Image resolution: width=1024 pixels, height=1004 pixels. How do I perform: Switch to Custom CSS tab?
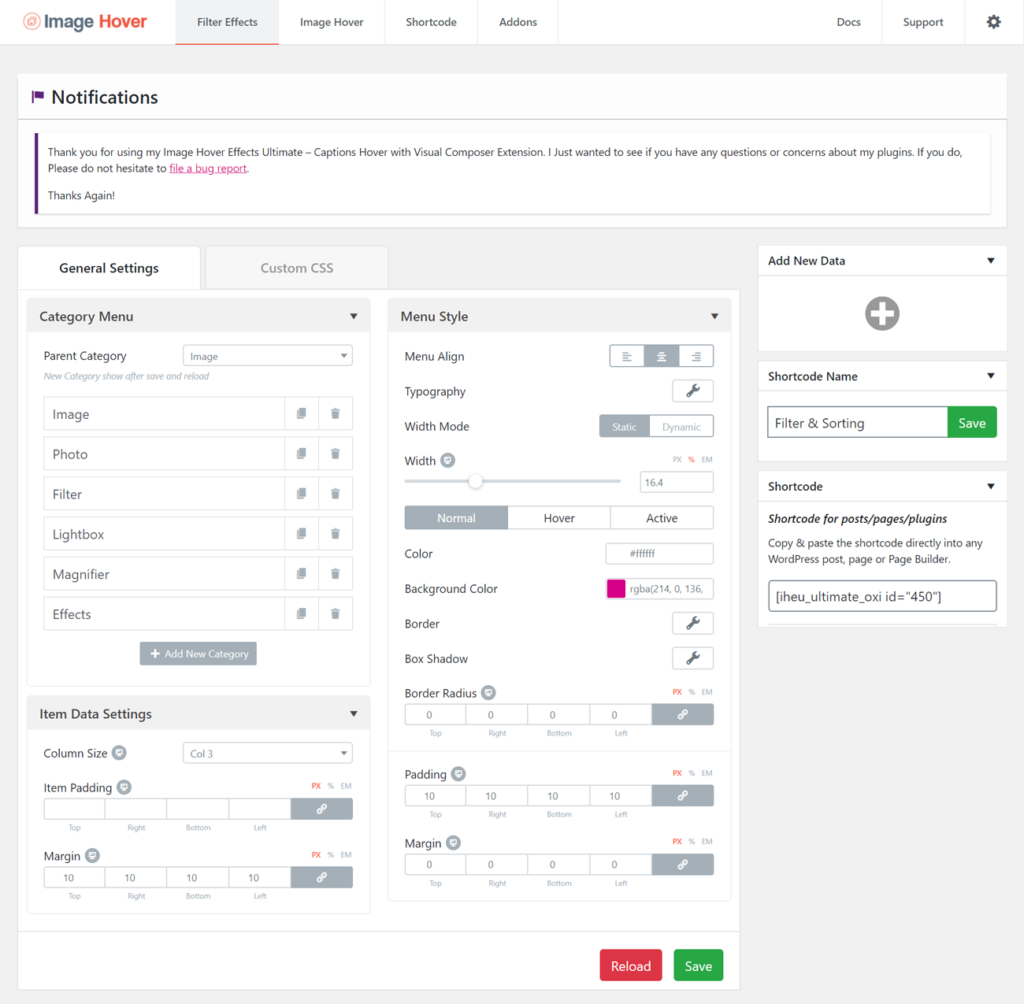click(297, 268)
